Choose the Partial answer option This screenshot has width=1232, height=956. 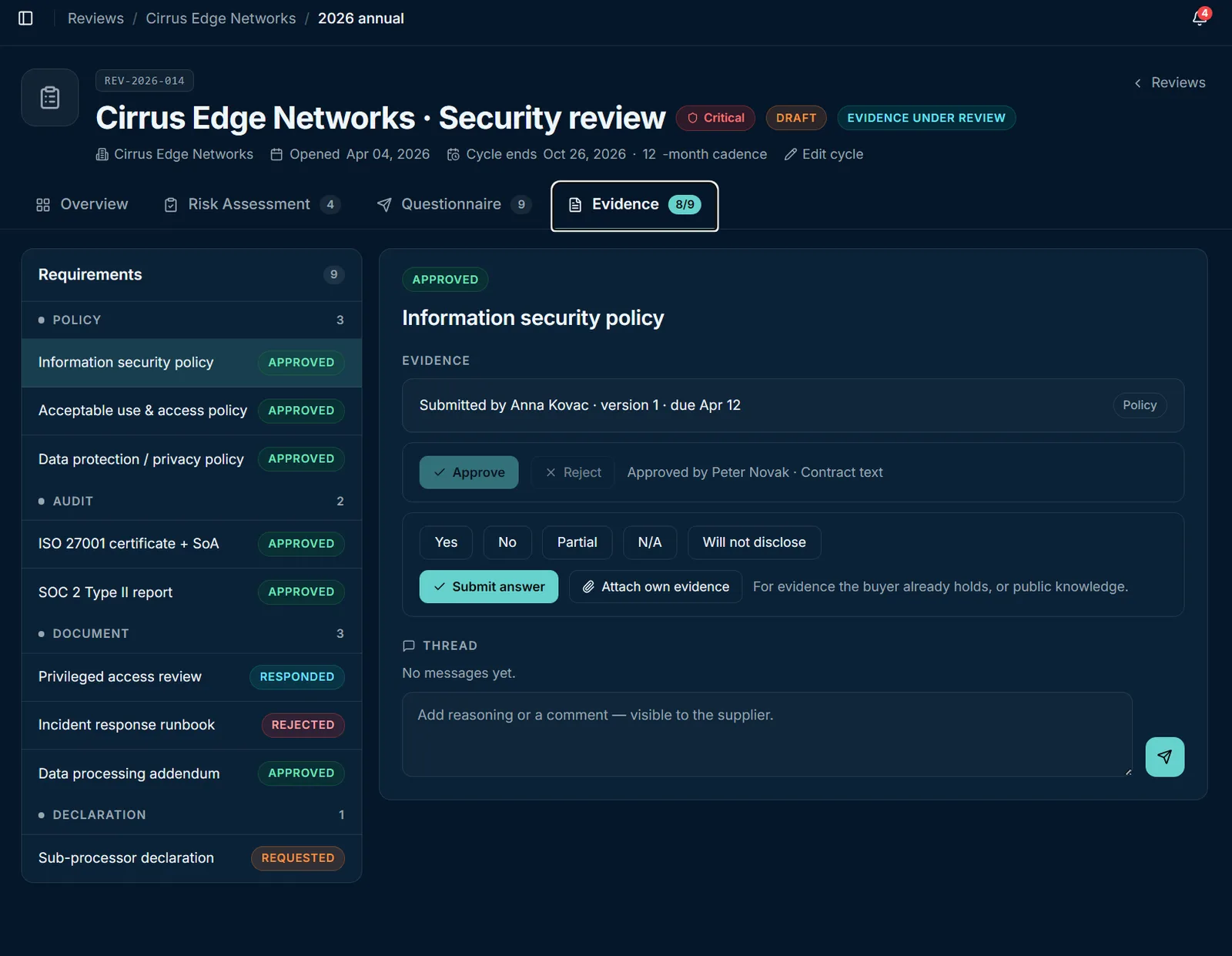577,542
